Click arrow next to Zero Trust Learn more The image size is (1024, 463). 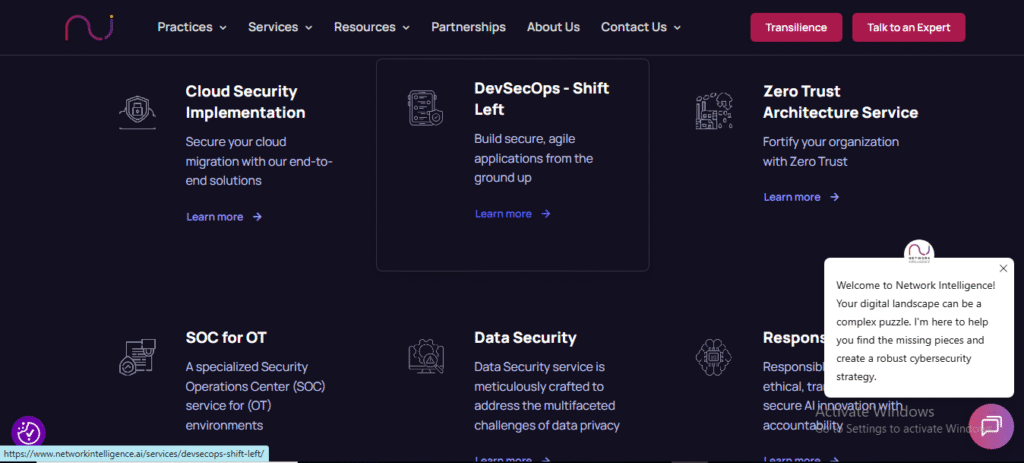pos(835,197)
